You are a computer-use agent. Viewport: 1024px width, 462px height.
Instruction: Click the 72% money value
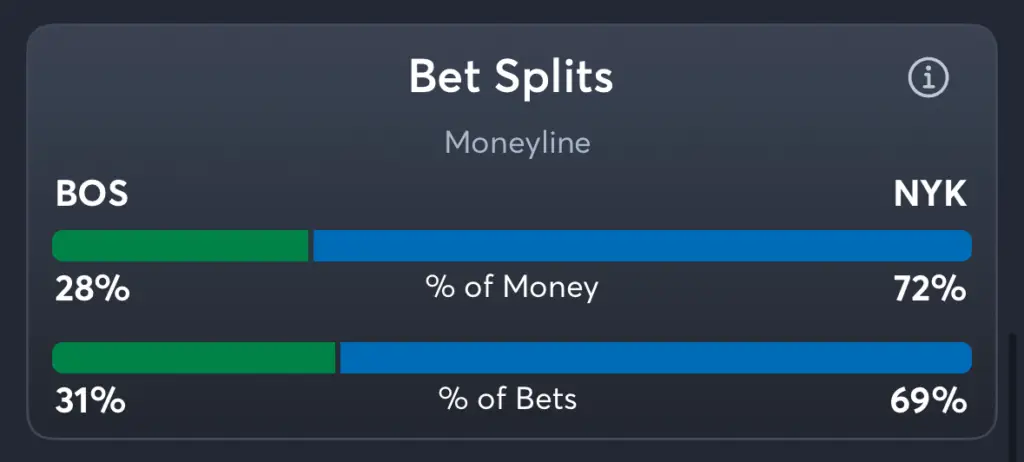coord(930,289)
